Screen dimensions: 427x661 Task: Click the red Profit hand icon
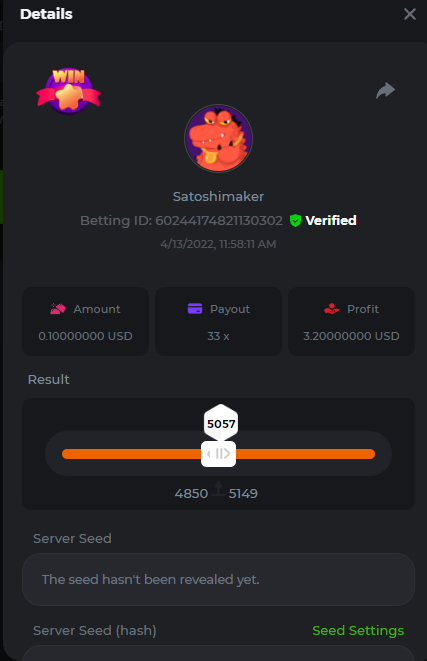(x=332, y=309)
